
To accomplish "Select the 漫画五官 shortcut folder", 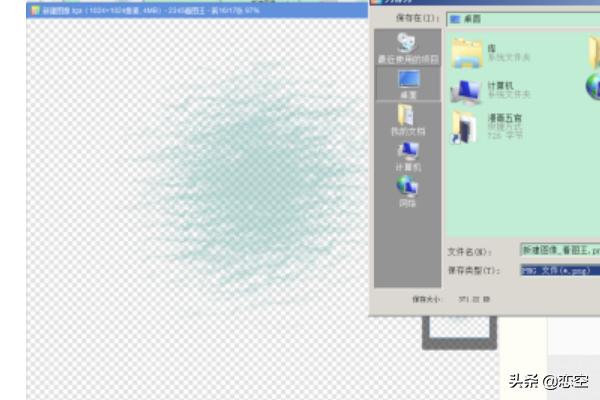I will pos(487,127).
